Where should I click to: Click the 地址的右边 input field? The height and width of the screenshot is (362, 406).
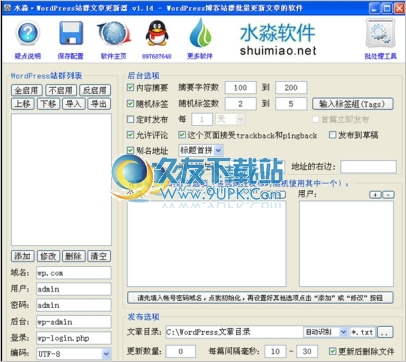pos(368,166)
